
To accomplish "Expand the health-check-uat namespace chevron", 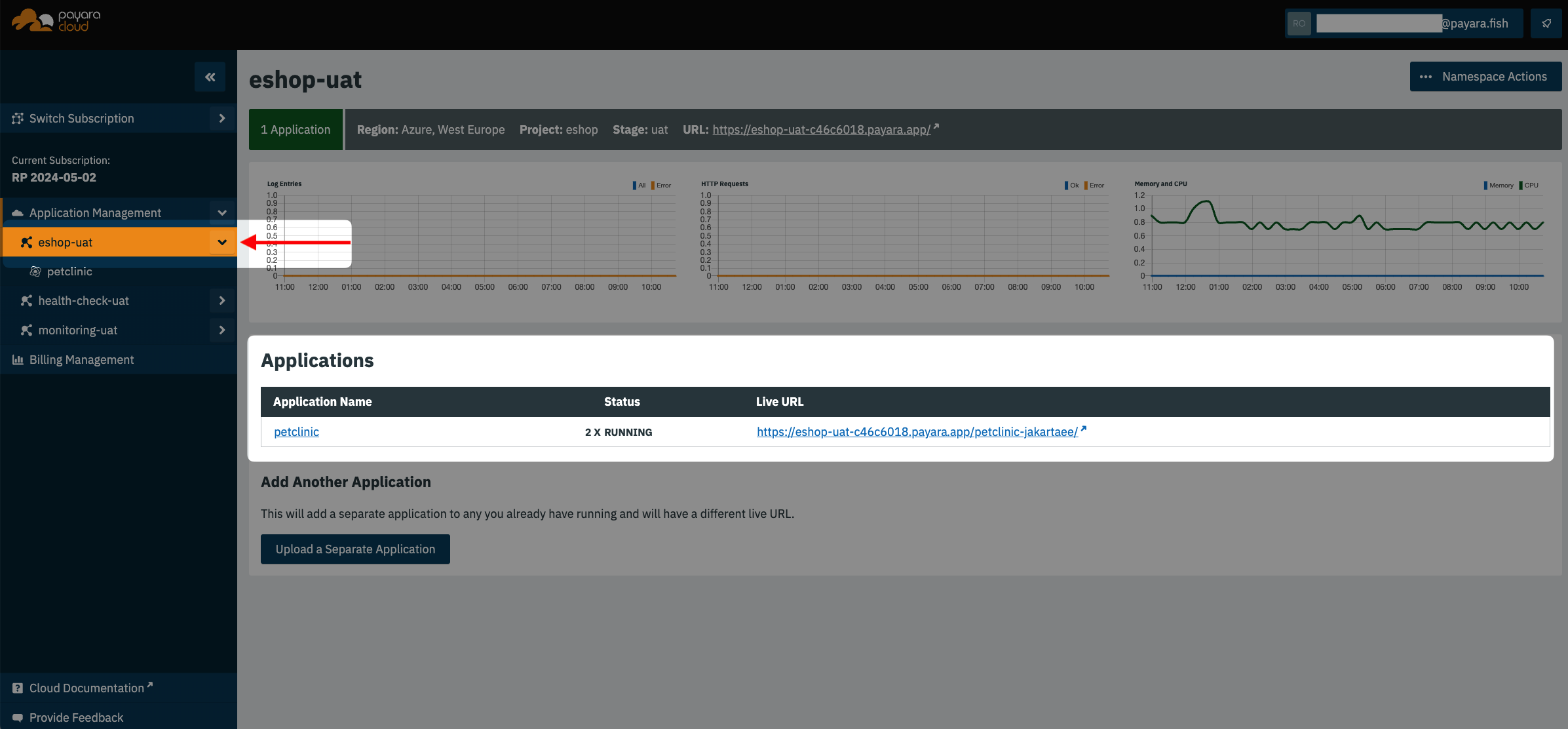I will [222, 301].
